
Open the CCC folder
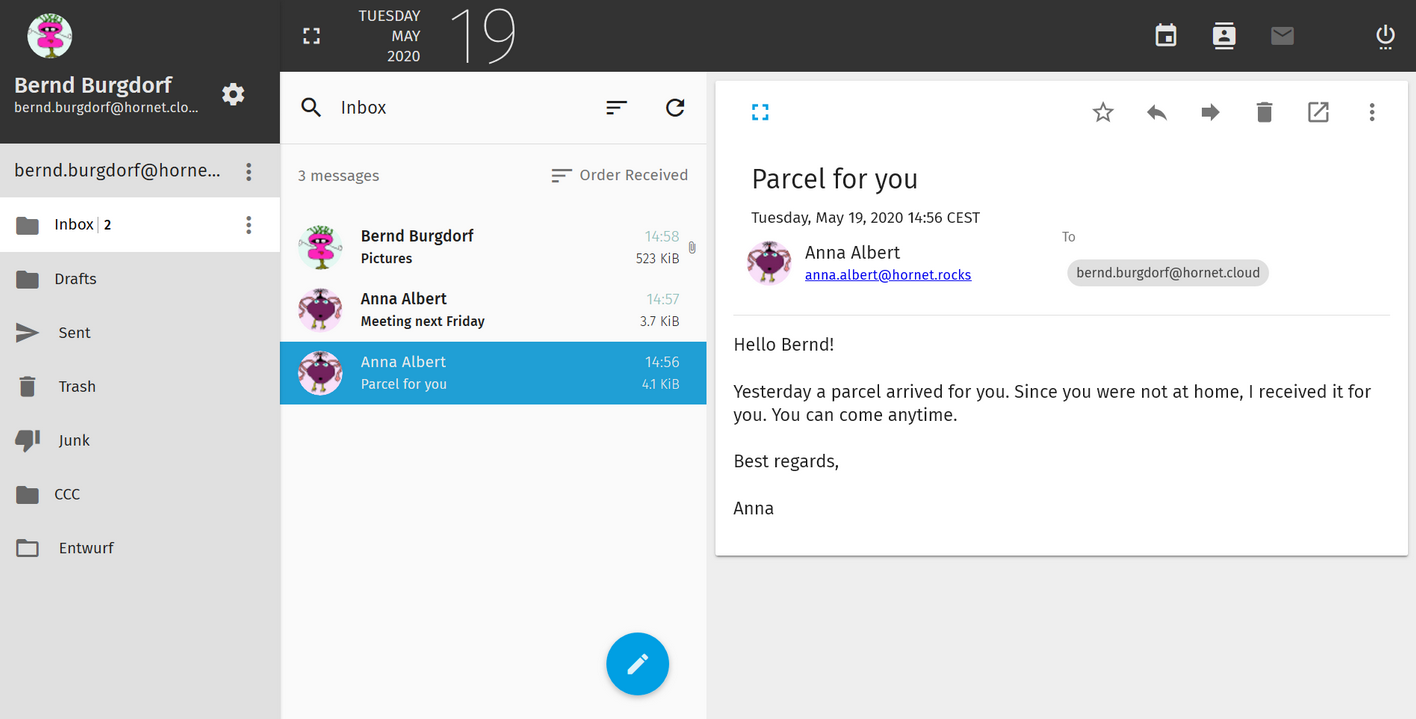point(140,494)
